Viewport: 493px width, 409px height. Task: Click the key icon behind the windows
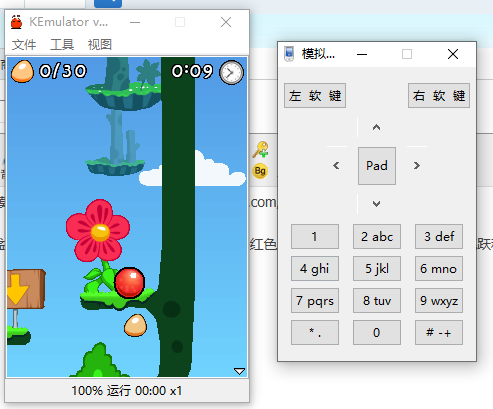pyautogui.click(x=260, y=149)
